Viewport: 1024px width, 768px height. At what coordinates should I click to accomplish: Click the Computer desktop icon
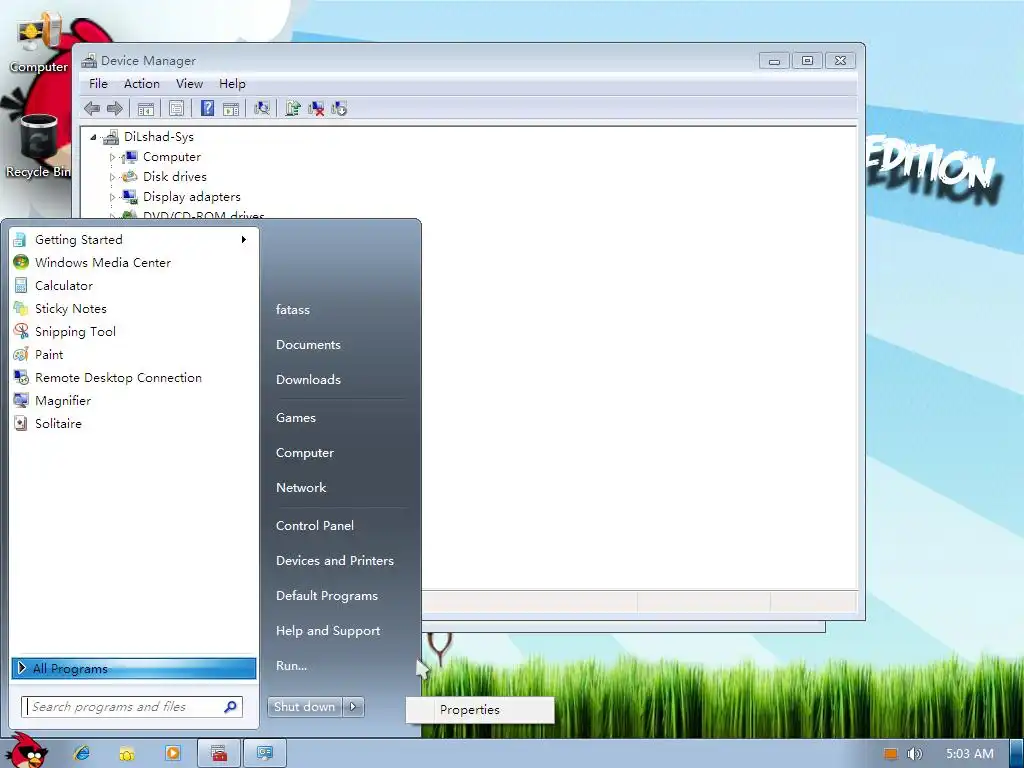pos(39,43)
